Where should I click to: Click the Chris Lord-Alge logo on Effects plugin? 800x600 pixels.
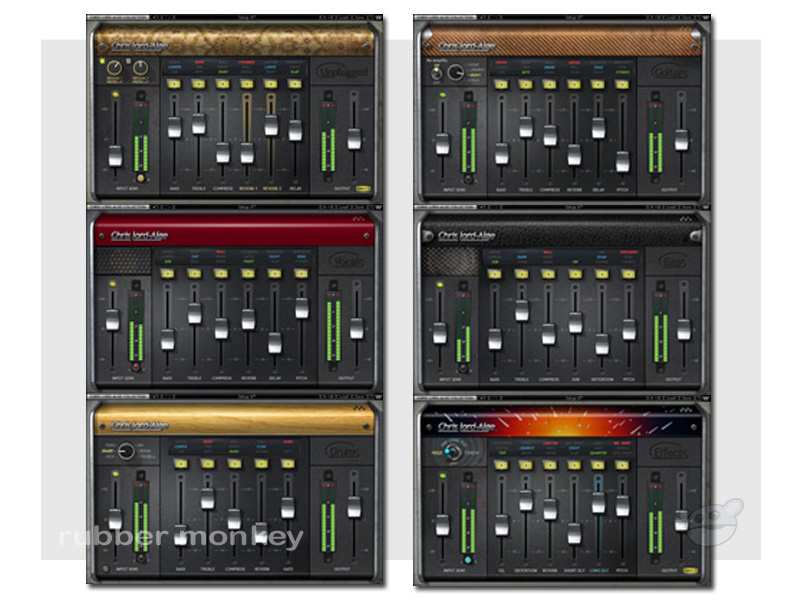(466, 426)
